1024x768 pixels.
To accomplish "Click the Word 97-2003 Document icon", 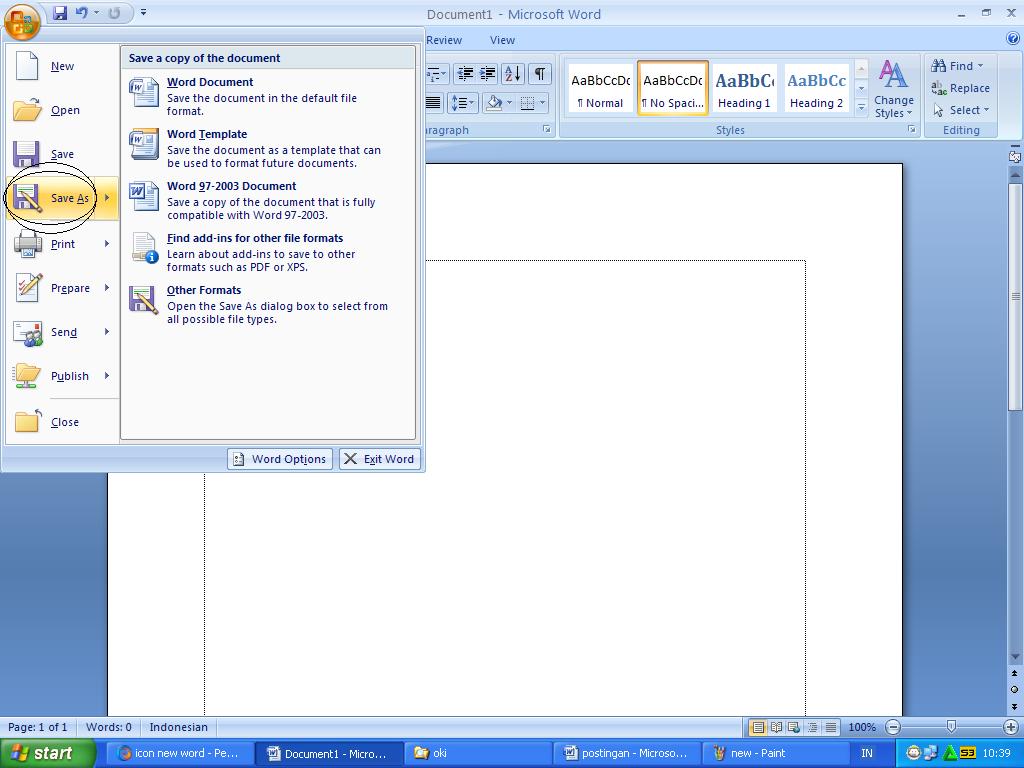I will pos(144,196).
